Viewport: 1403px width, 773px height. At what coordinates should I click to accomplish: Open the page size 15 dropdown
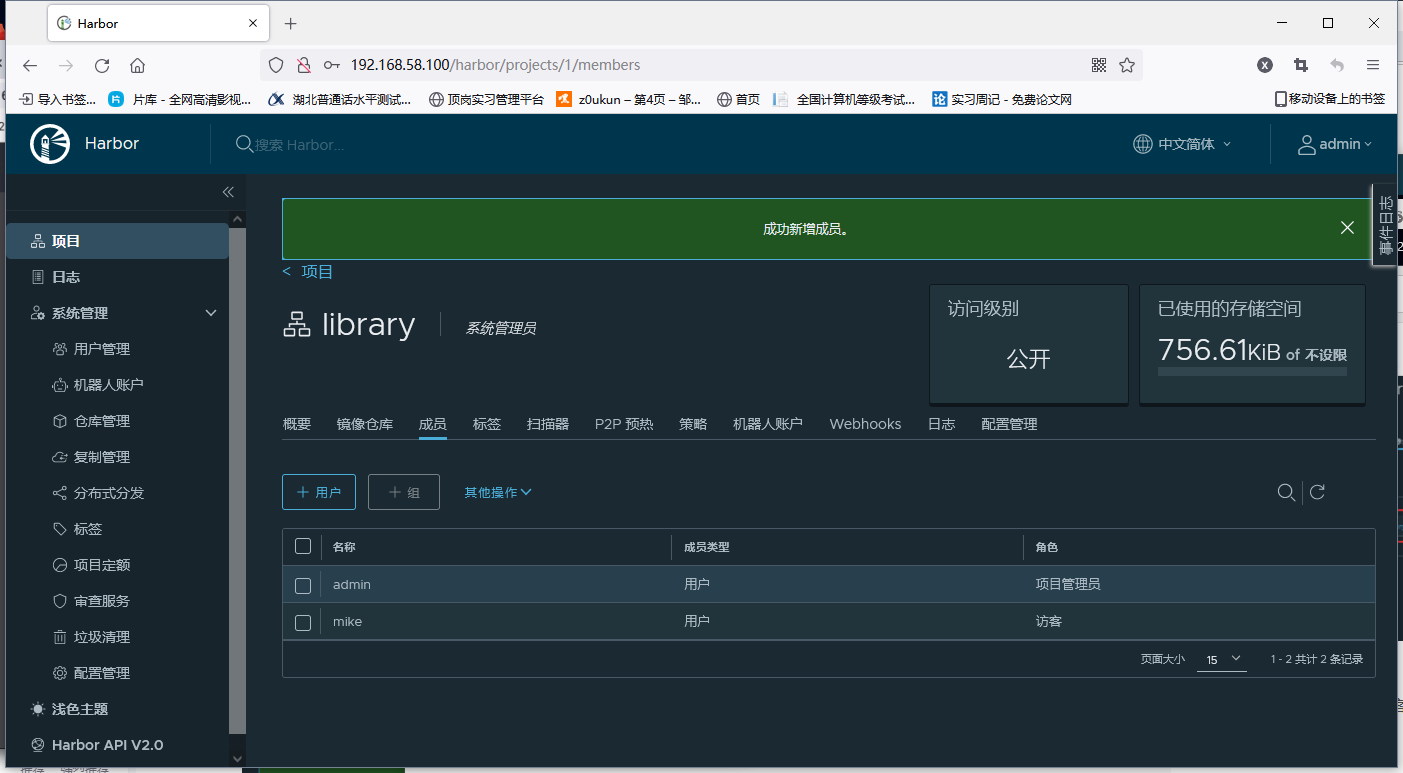(x=1222, y=659)
